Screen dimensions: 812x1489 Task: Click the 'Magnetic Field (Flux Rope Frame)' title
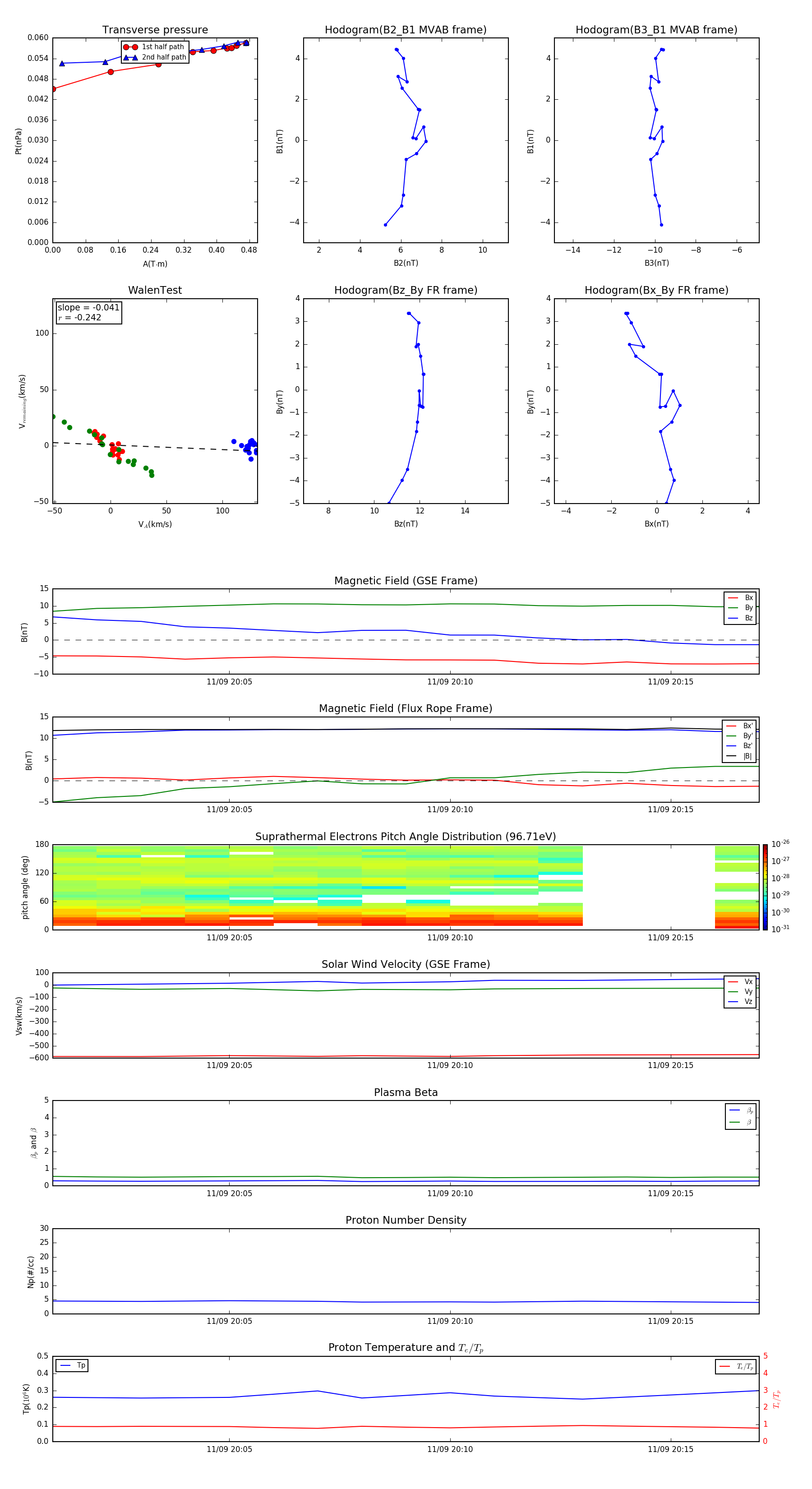(x=406, y=709)
